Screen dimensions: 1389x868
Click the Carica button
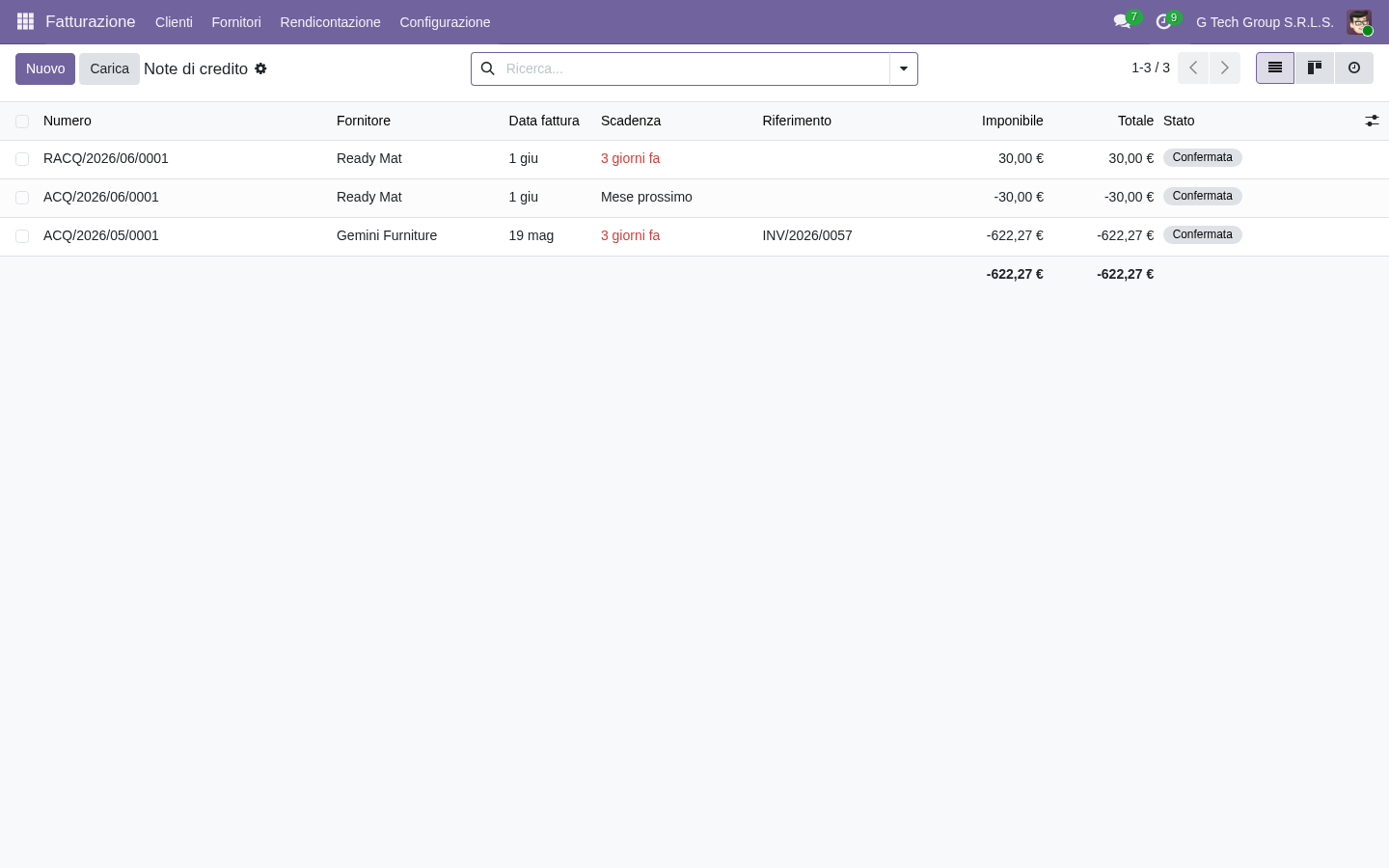pos(109,68)
